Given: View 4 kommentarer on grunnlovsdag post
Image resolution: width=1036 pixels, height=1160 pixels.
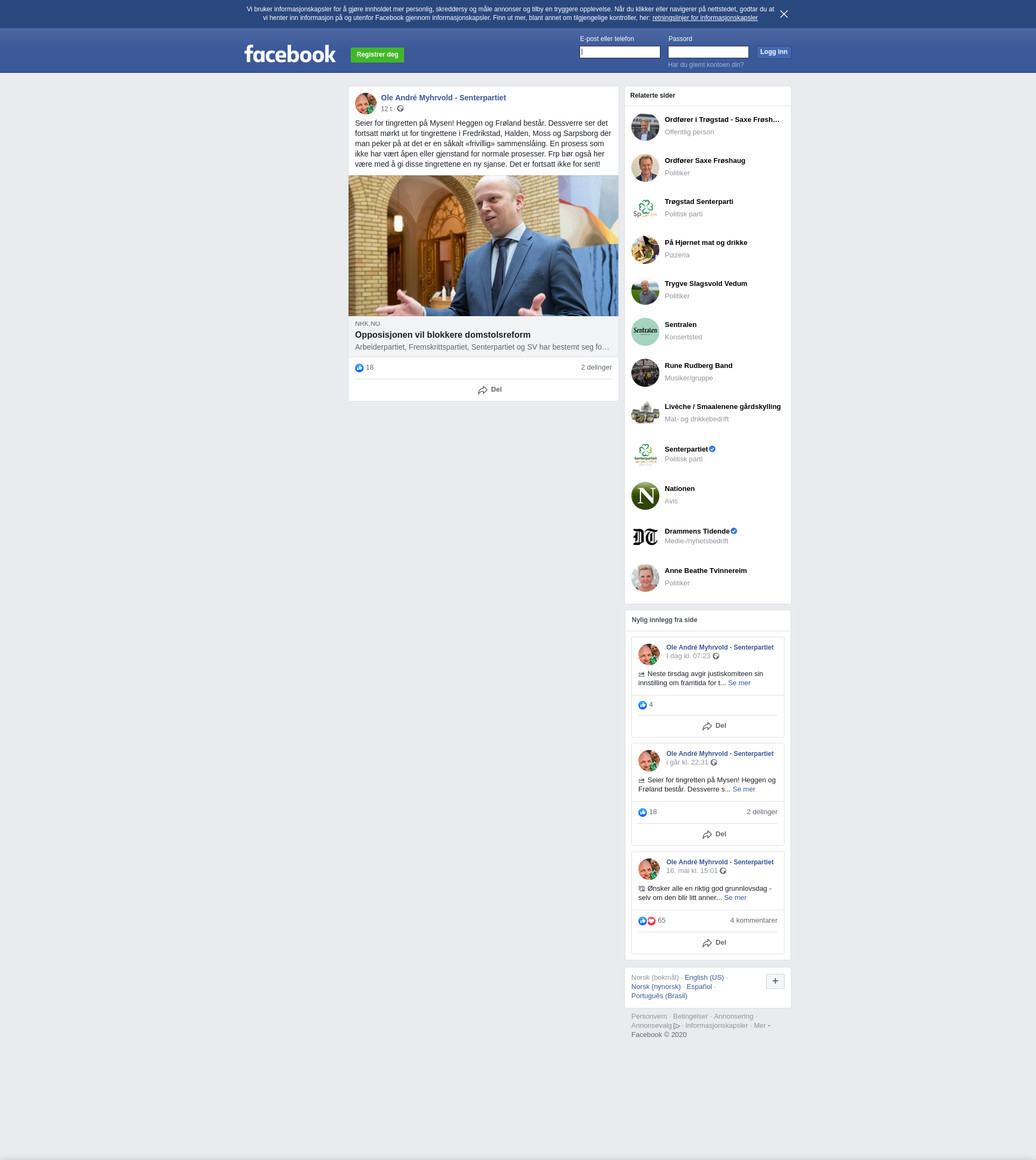Looking at the screenshot, I should pos(754,920).
